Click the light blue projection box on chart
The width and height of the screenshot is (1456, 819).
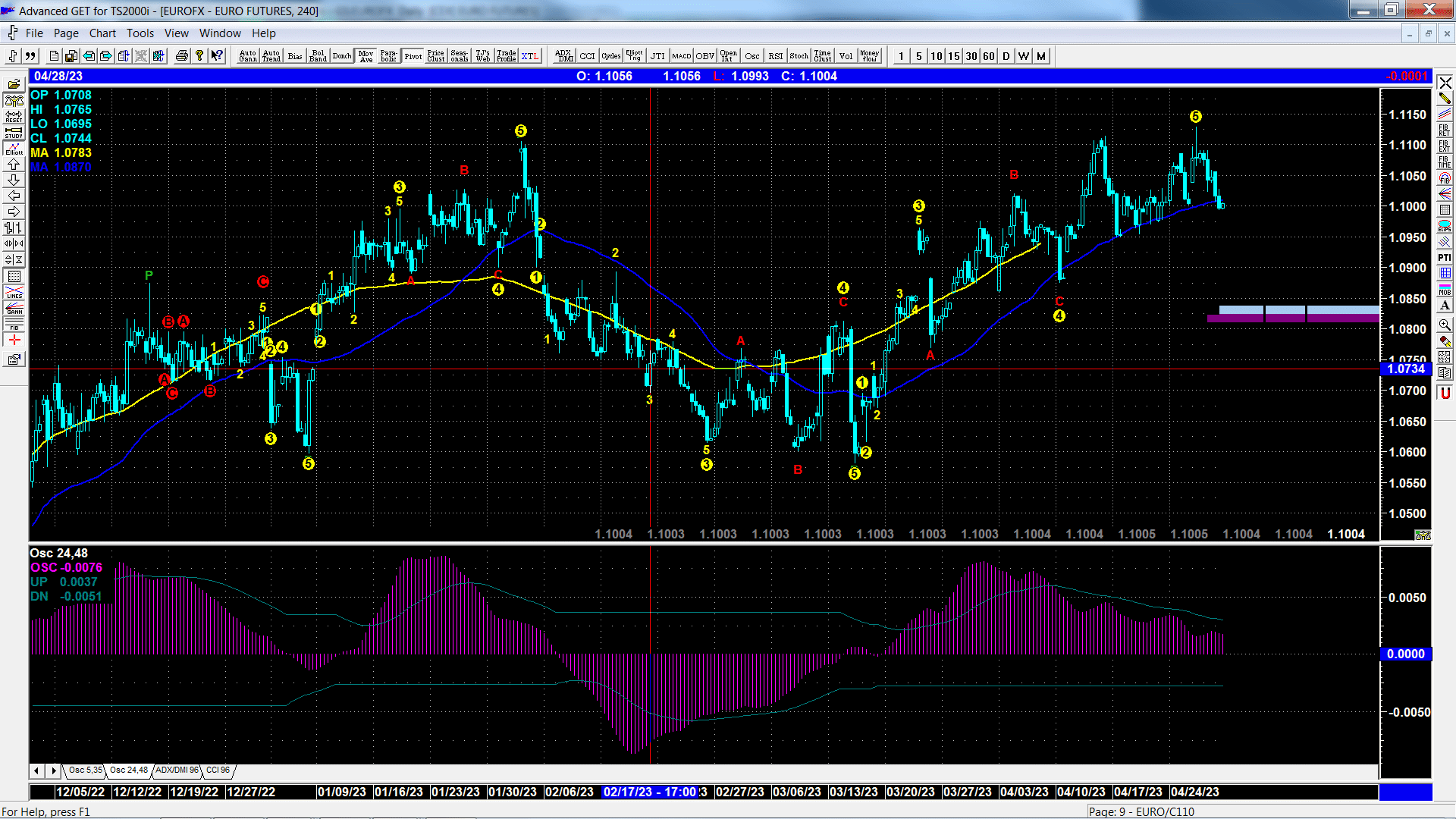click(x=1298, y=309)
